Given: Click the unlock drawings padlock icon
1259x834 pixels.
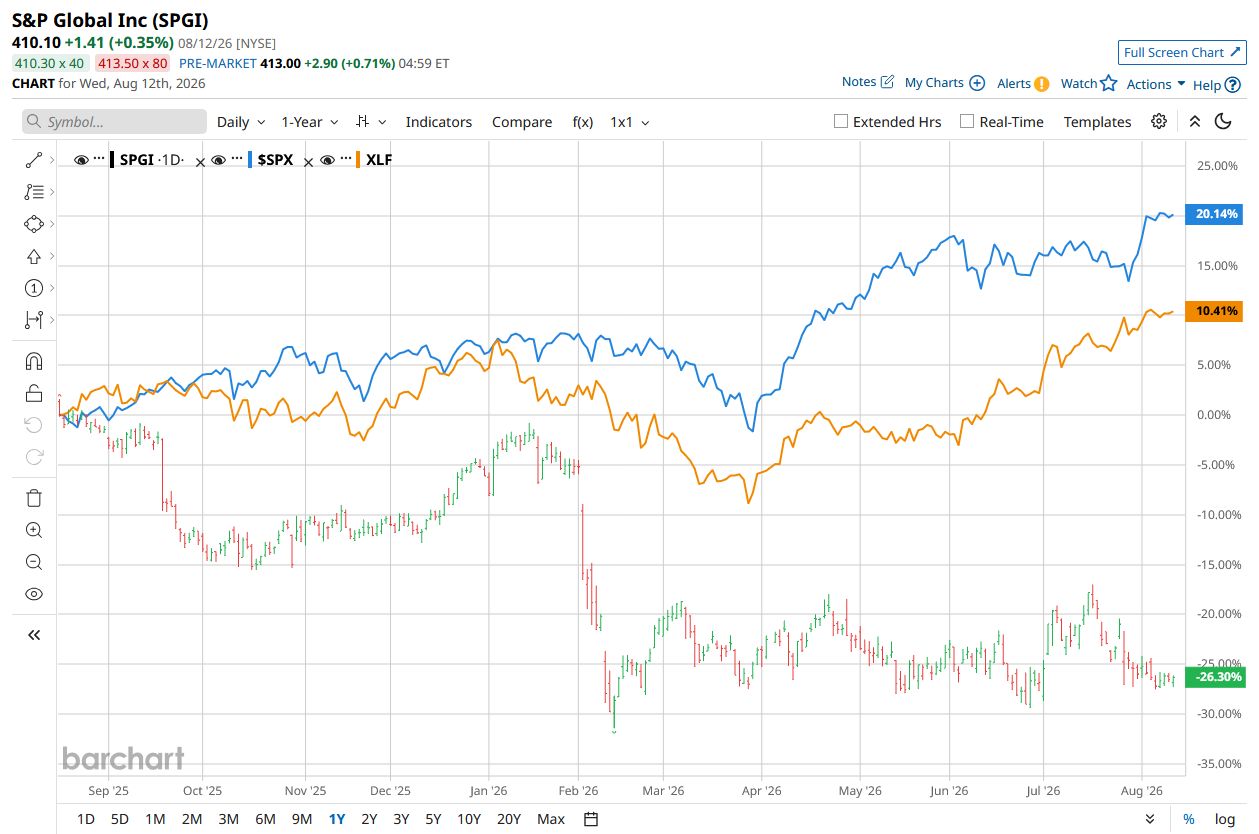Looking at the screenshot, I should (33, 393).
